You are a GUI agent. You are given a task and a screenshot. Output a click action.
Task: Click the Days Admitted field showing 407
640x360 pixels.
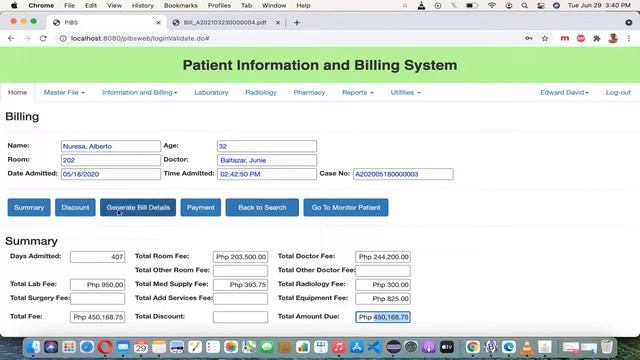[98, 257]
